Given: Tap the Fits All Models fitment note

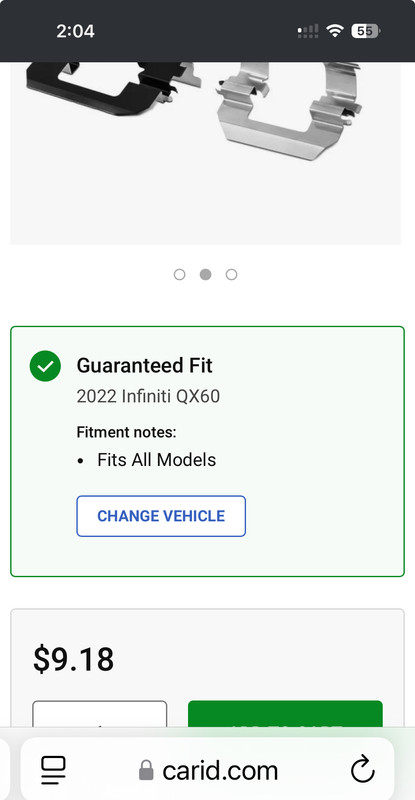Looking at the screenshot, I should (x=156, y=460).
